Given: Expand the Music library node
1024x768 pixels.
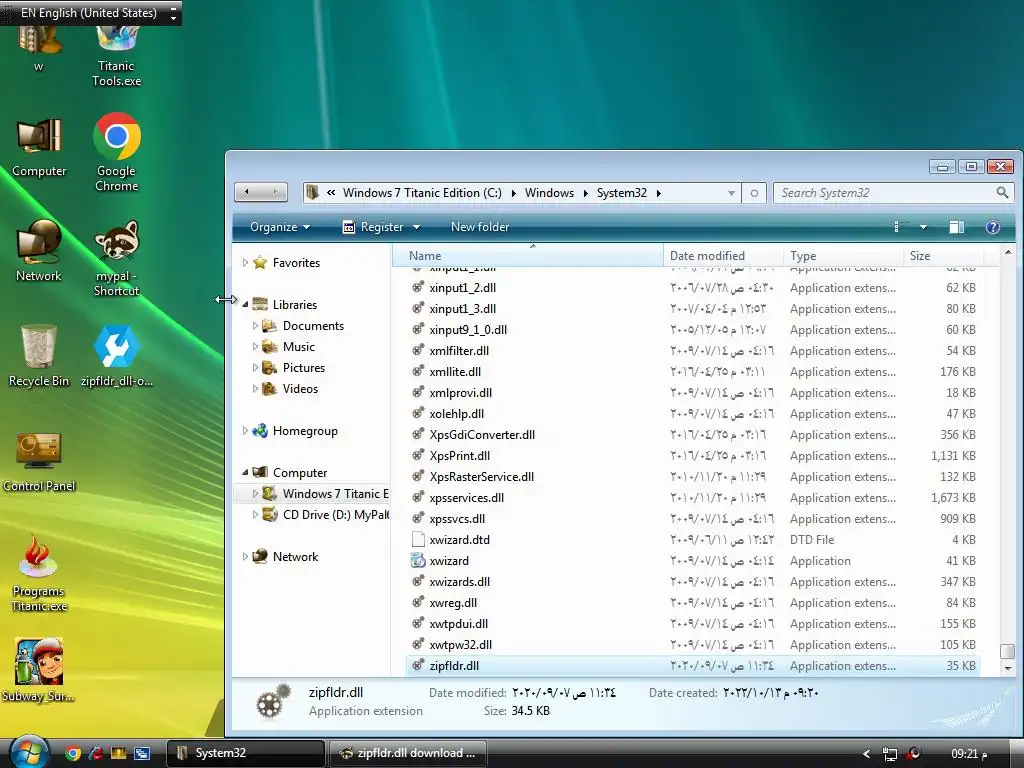Looking at the screenshot, I should pos(255,346).
